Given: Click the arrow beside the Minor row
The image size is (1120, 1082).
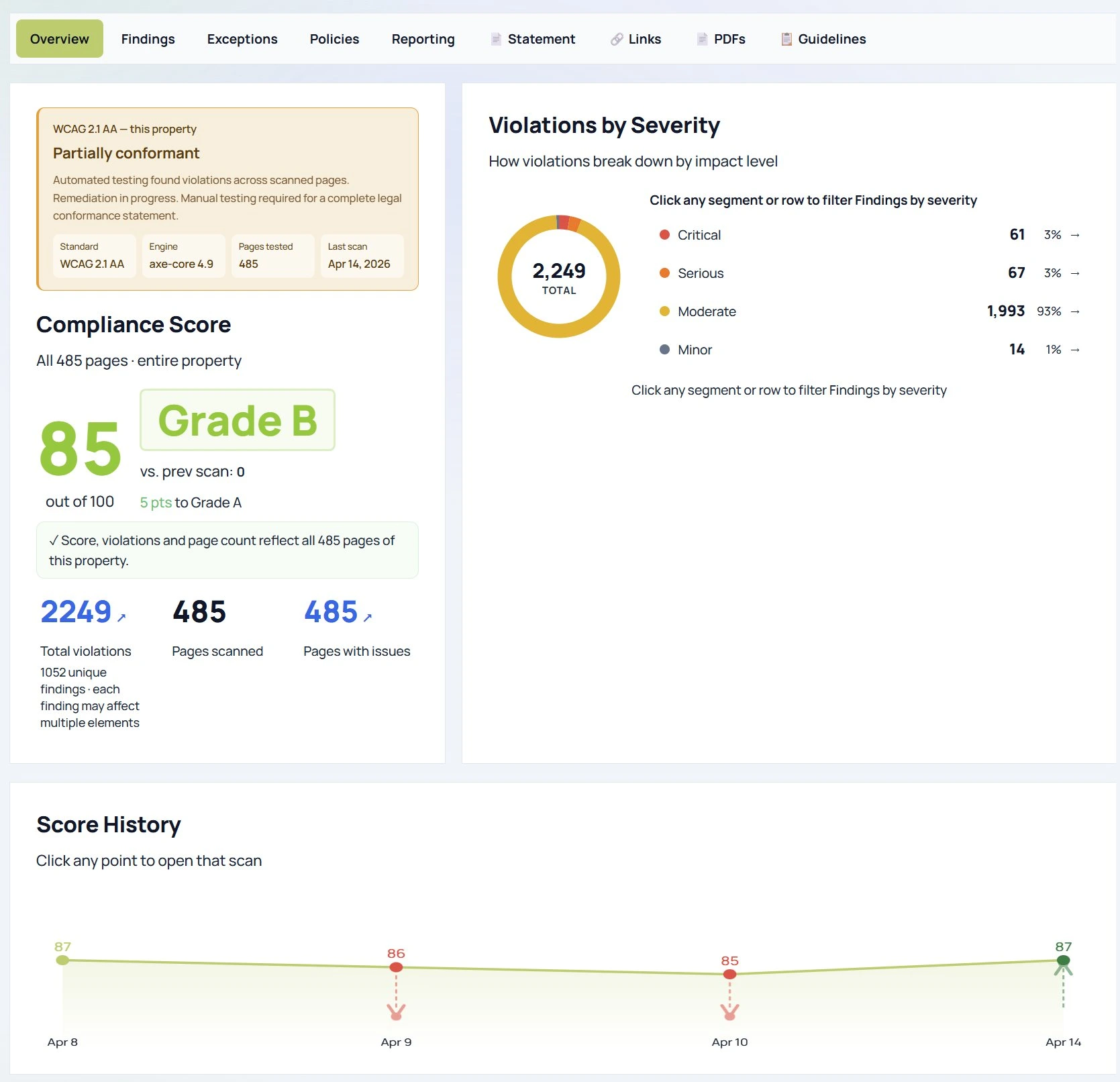Looking at the screenshot, I should 1076,350.
